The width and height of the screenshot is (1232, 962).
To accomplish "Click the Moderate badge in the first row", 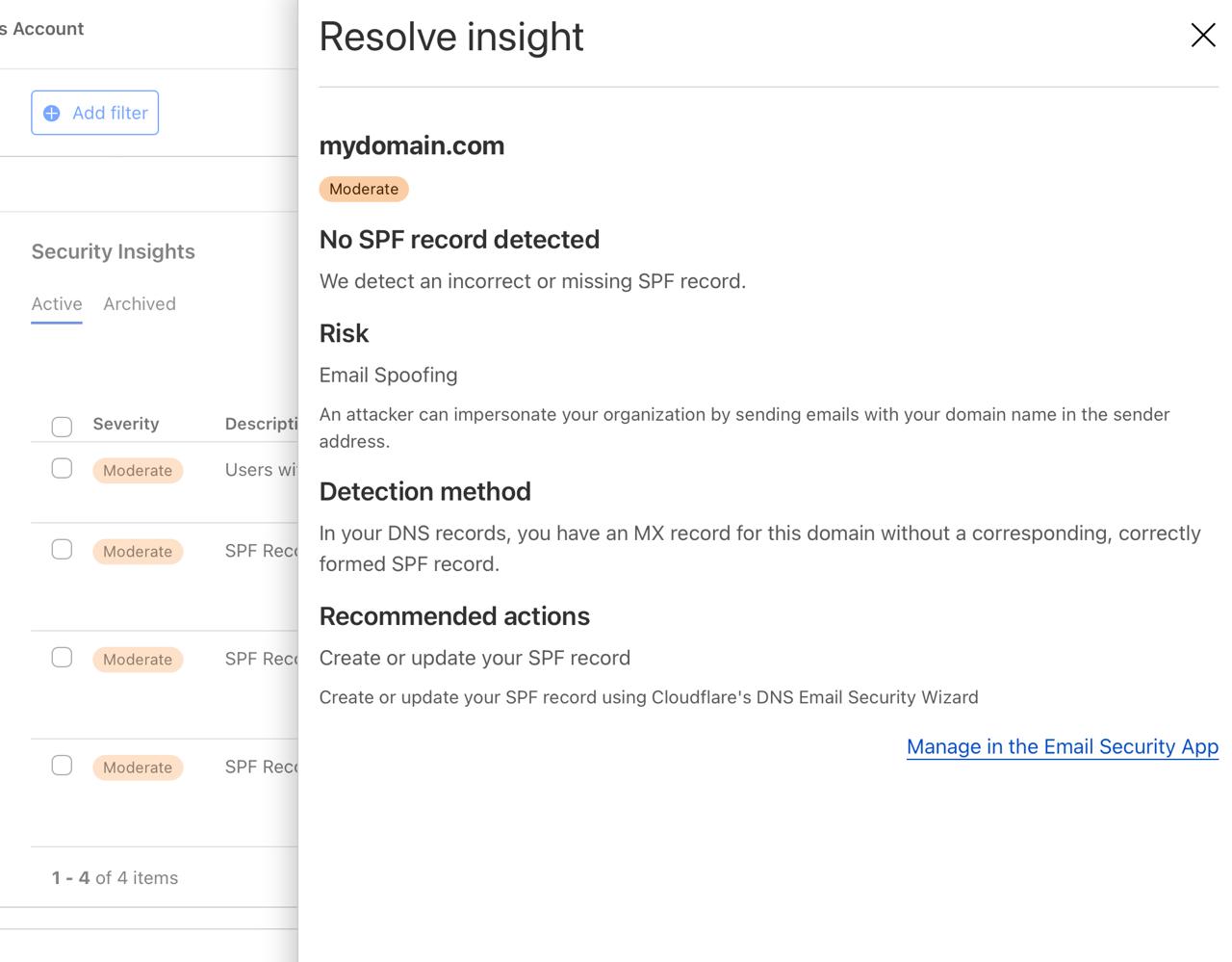I will click(x=138, y=471).
